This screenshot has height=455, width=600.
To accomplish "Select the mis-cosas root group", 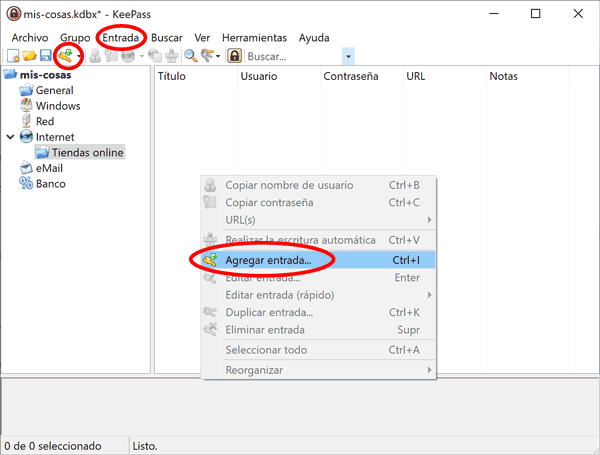I will coord(46,75).
